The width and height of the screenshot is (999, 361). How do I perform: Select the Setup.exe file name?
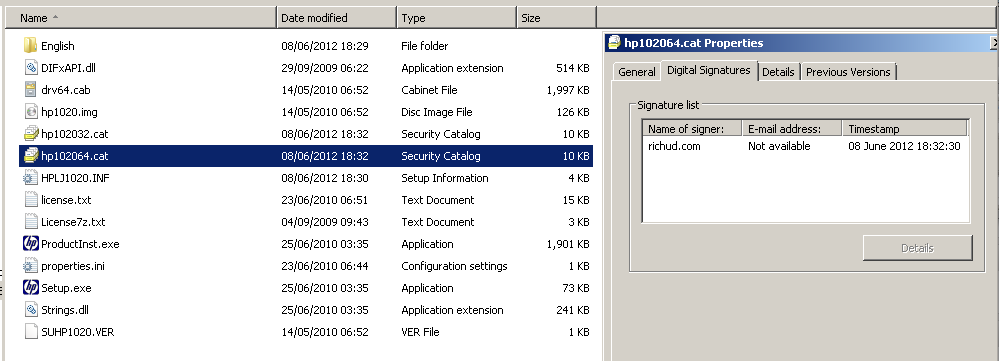(x=66, y=288)
